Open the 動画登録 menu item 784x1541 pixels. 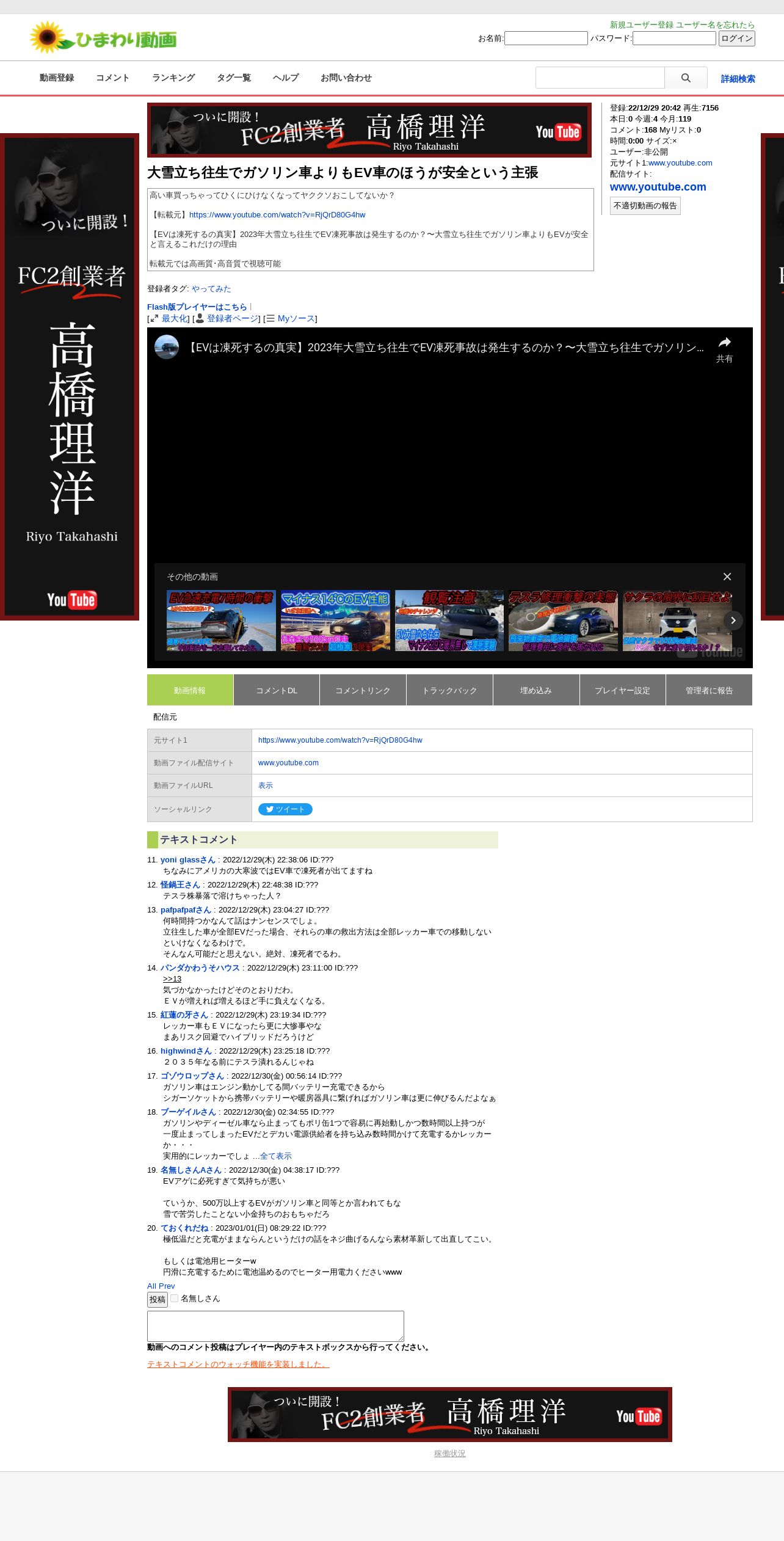click(57, 78)
